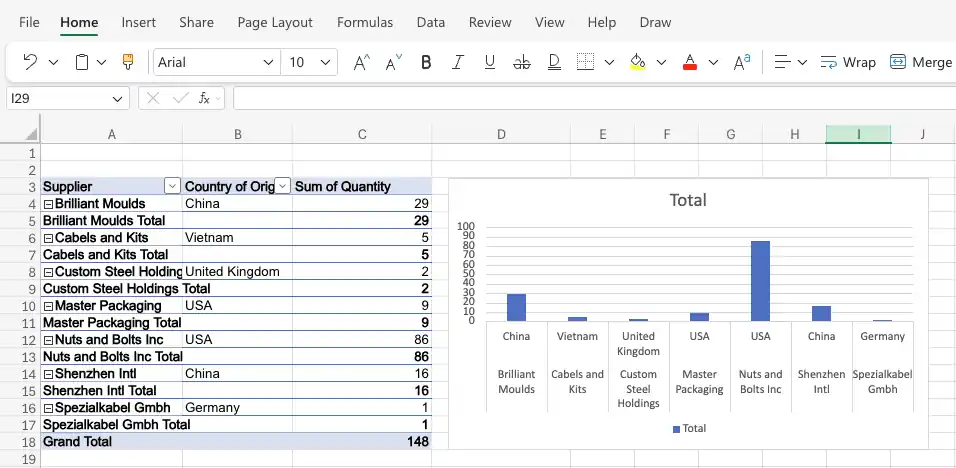Select row header 18
The height and width of the screenshot is (468, 956).
(20, 442)
